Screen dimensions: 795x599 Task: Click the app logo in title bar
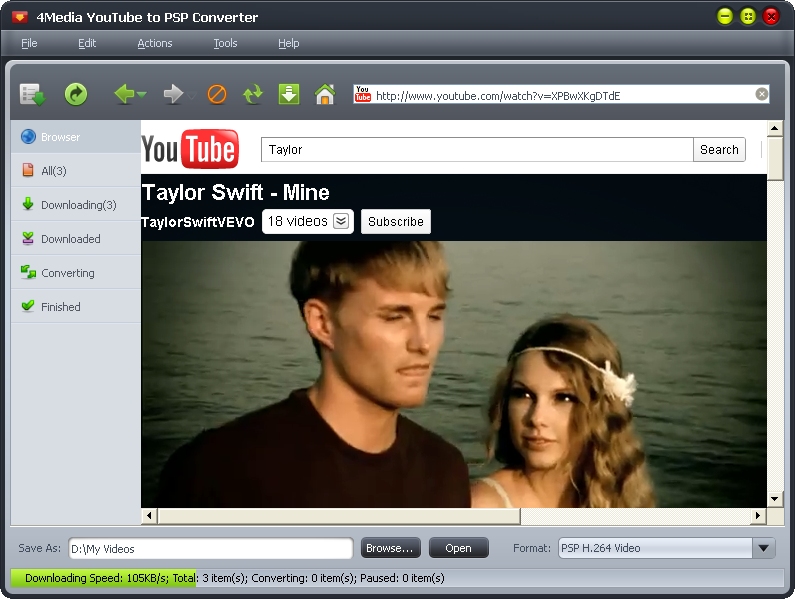[x=20, y=18]
